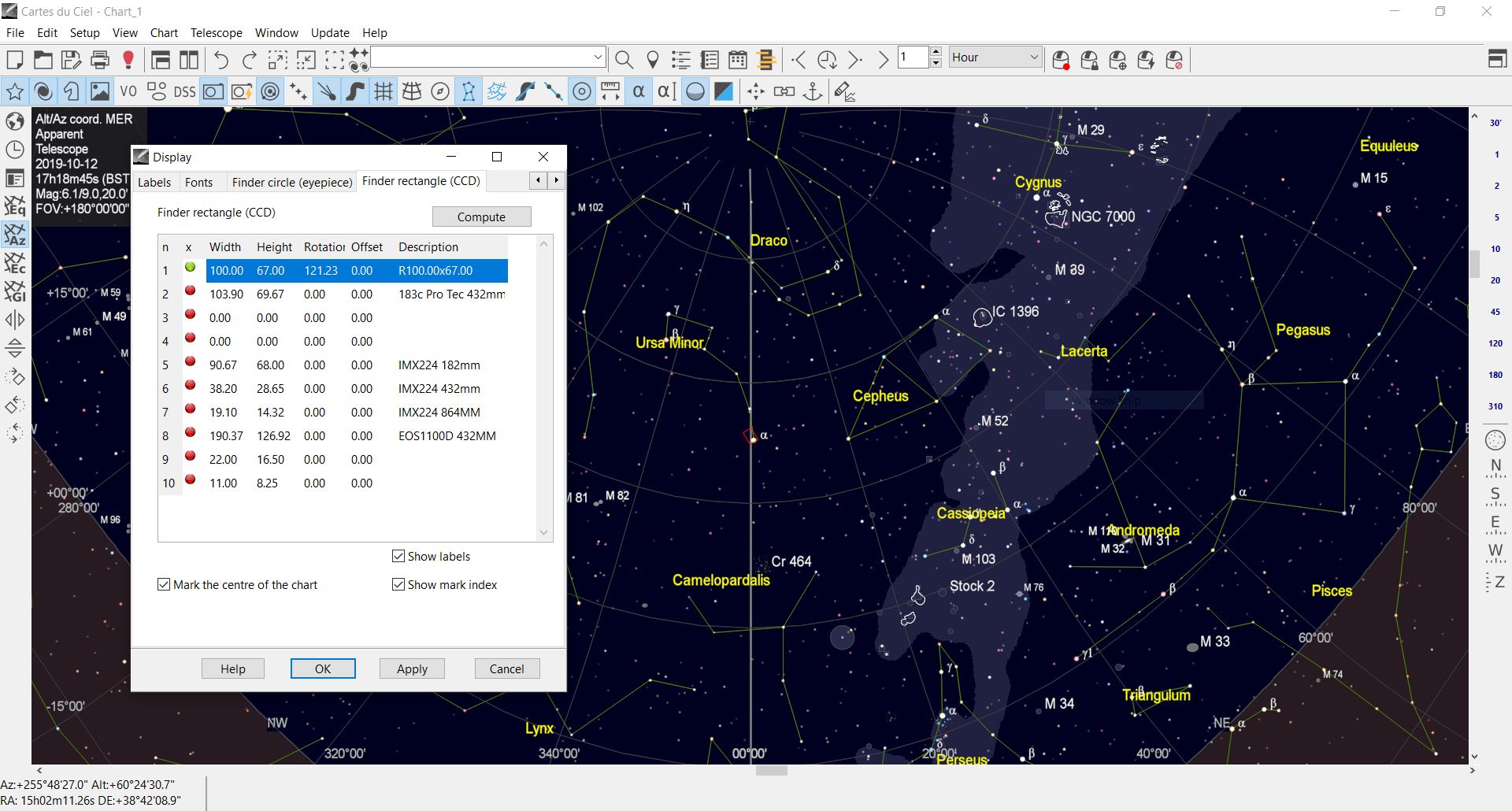This screenshot has height=811, width=1512.
Task: Click the print chart icon
Action: [100, 60]
